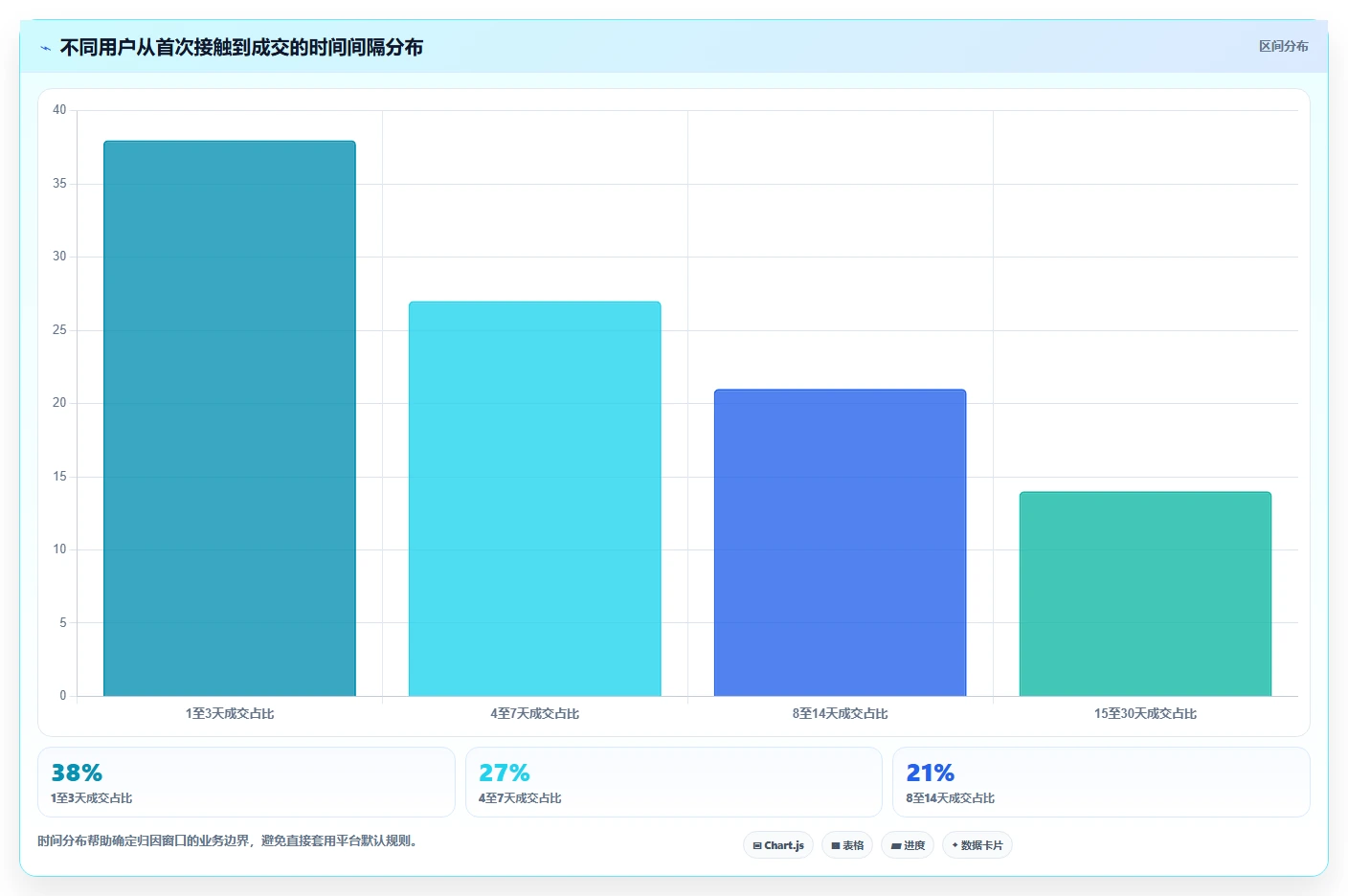Screen dimensions: 1348x896
Task: Click the 4至7天成交占比 bar
Action: pos(535,499)
